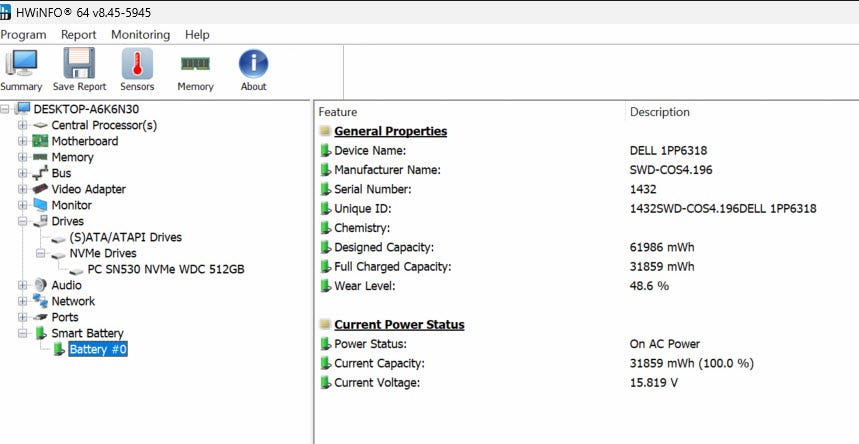Click the Feature column header
859x444 pixels.
[x=338, y=112]
